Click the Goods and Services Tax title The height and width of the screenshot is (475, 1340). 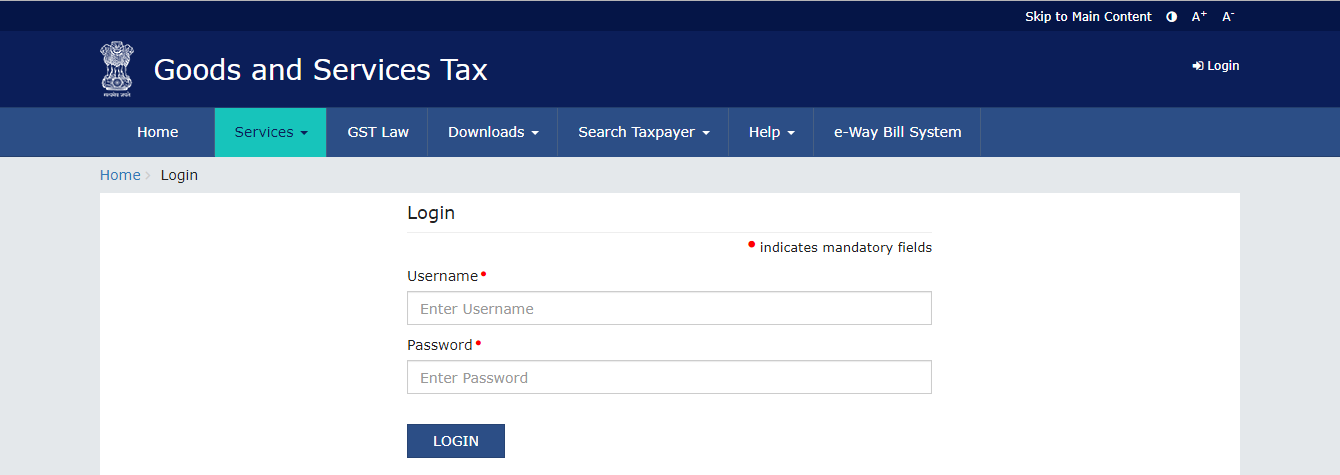click(x=320, y=70)
